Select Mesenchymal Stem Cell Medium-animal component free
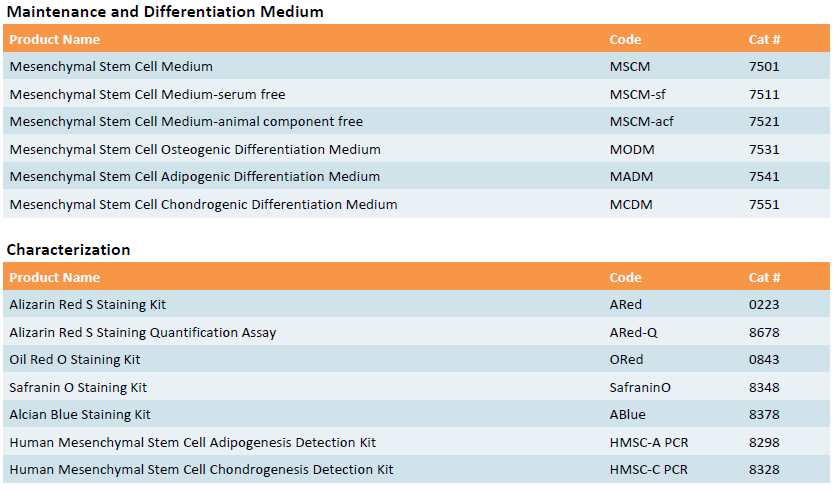 186,122
